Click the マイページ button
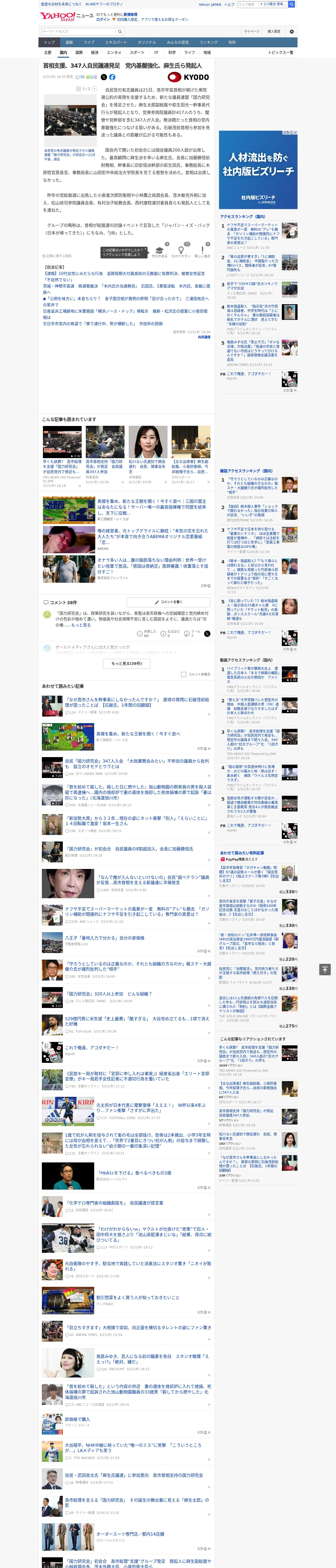The width and height of the screenshot is (336, 1568). click(x=252, y=32)
